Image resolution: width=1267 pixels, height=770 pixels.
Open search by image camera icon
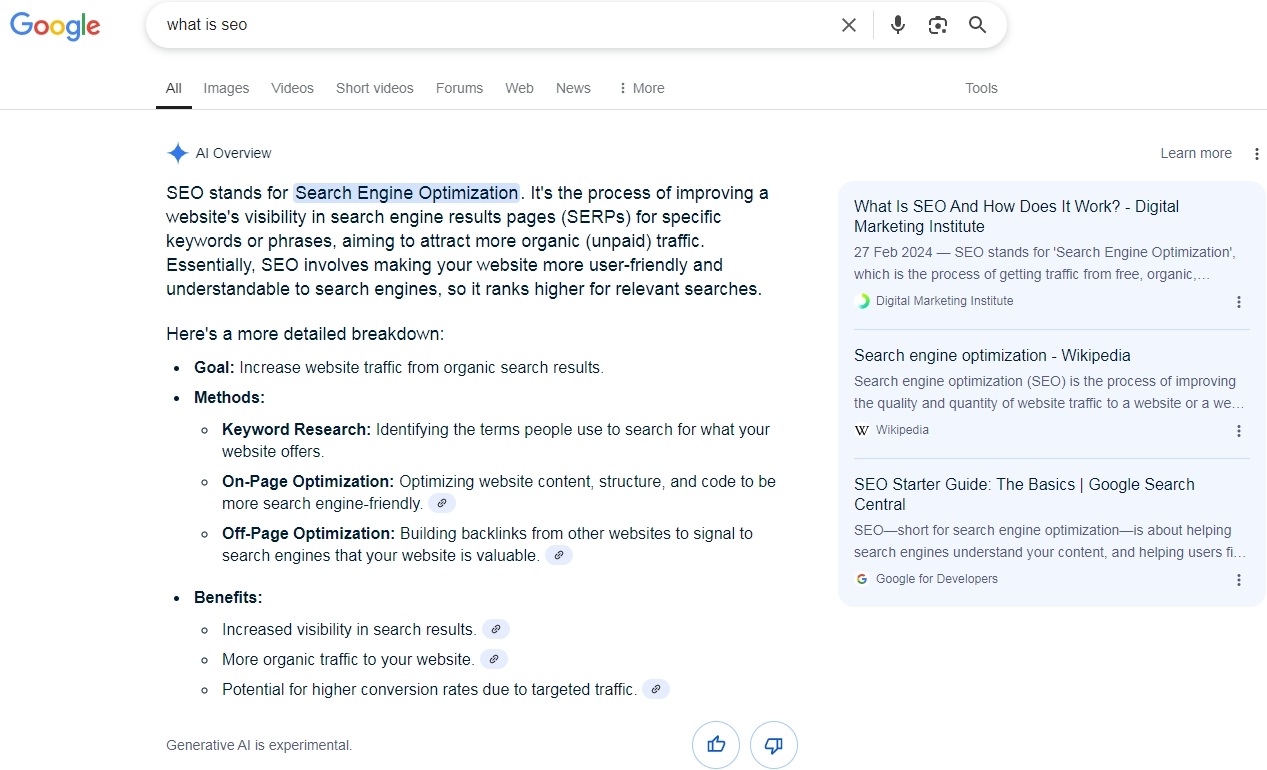point(937,25)
